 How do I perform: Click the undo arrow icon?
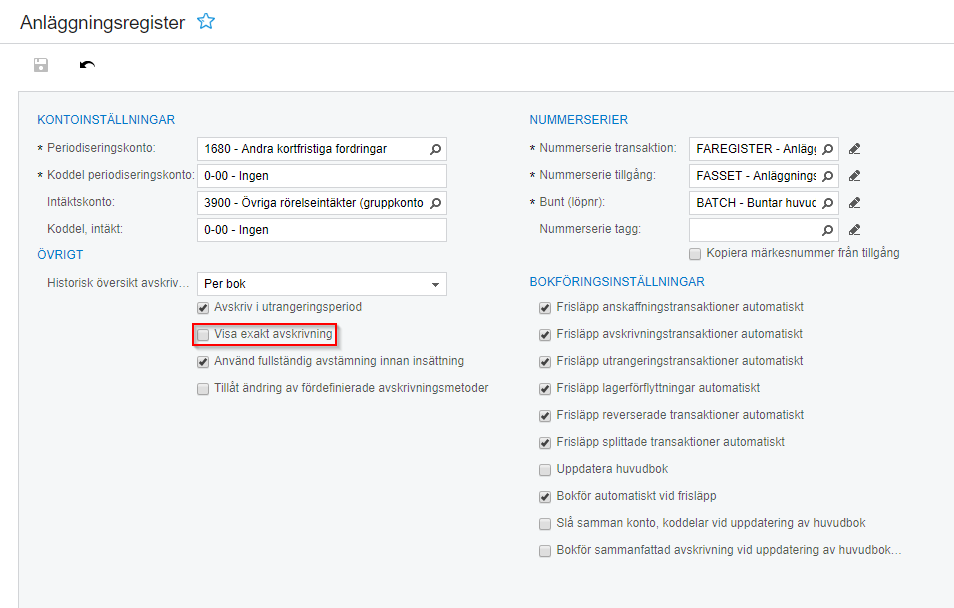88,66
